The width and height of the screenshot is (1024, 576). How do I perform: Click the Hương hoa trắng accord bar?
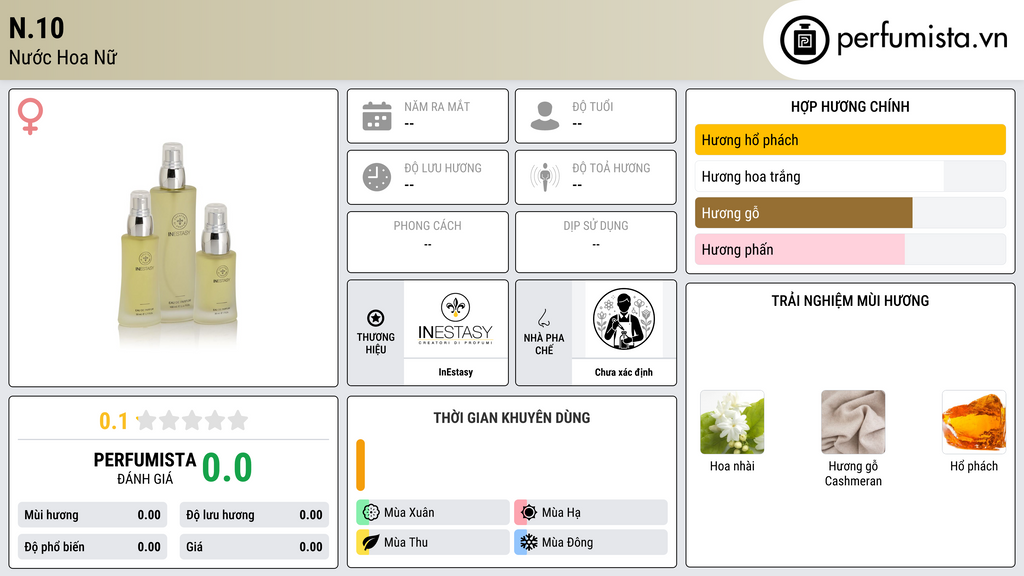pos(850,176)
